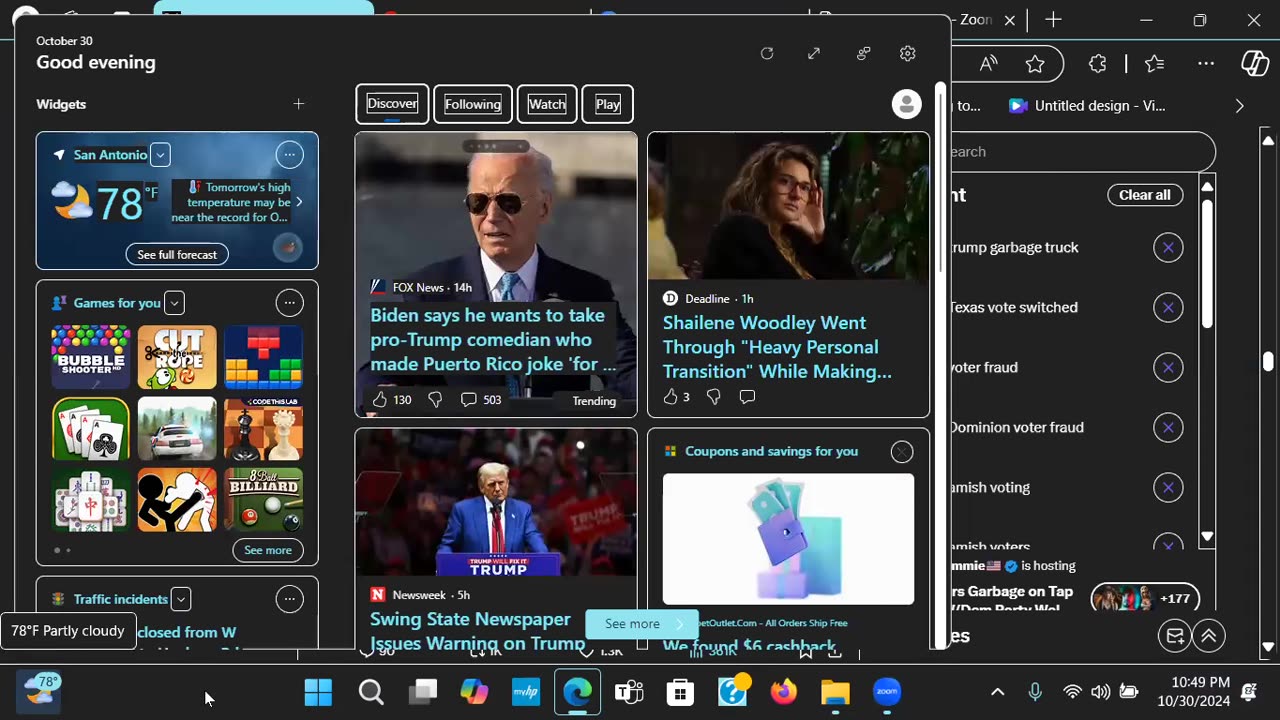Add a widget with plus icon
This screenshot has width=1280, height=720.
pos(298,104)
